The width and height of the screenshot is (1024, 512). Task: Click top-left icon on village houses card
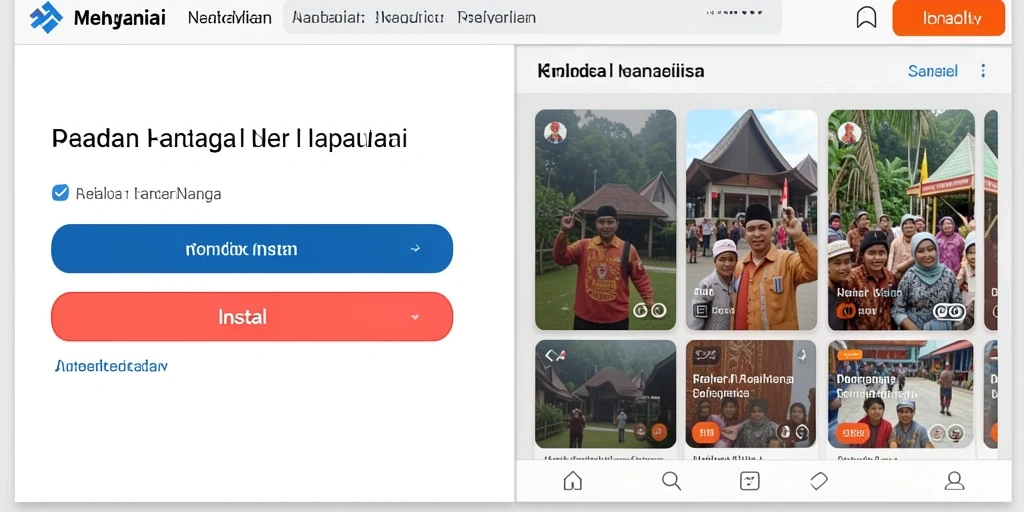555,355
